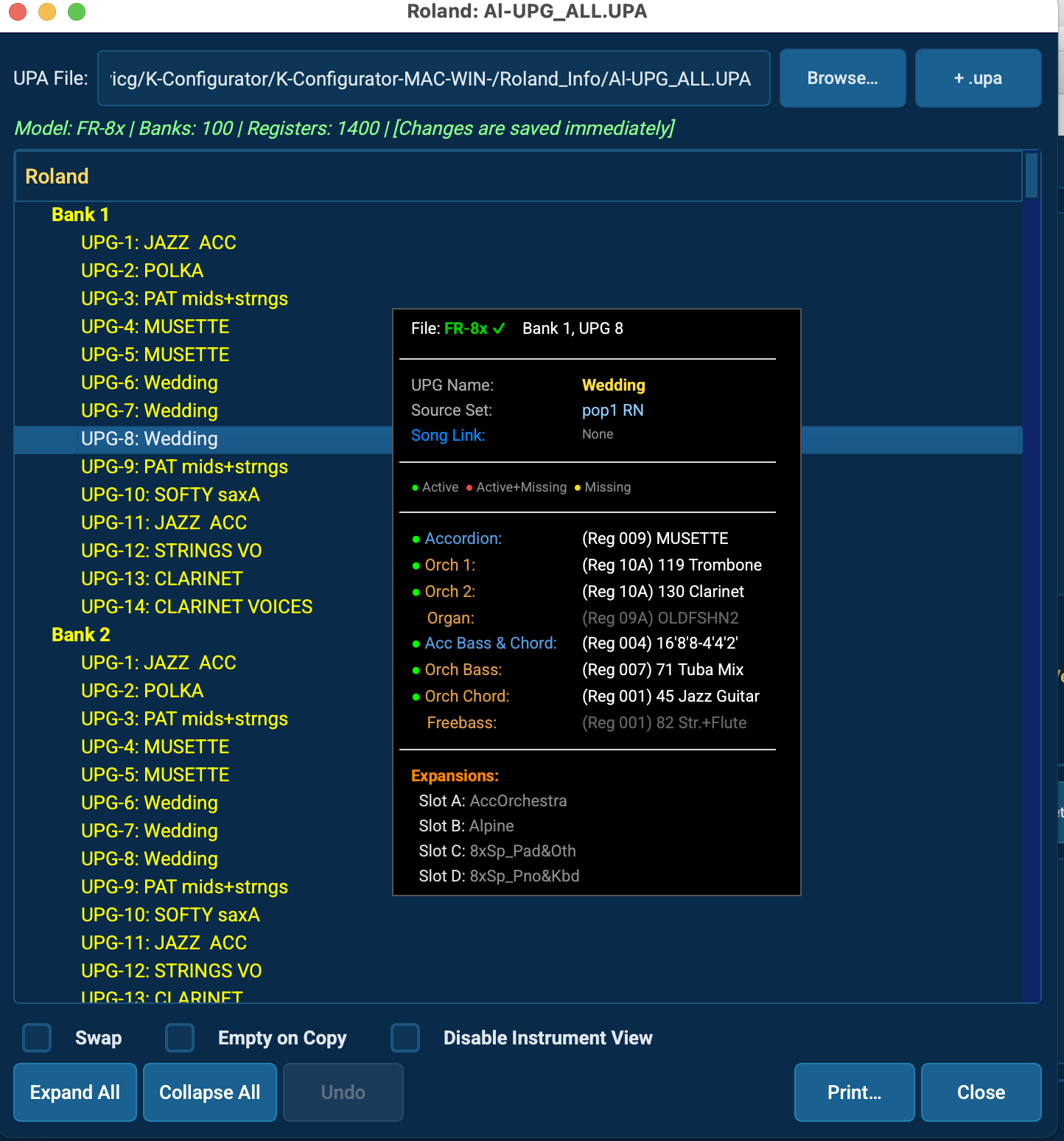Image resolution: width=1064 pixels, height=1141 pixels.
Task: Click the Model: FR-8x status line
Action: [x=345, y=128]
